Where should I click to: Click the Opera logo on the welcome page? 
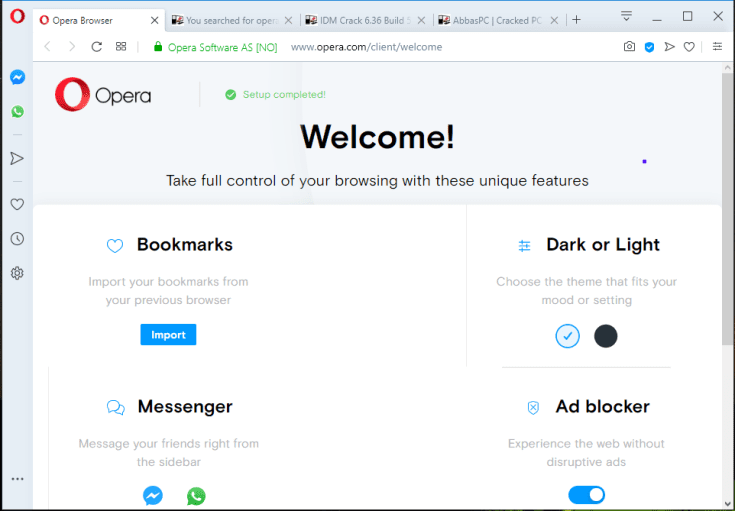103,95
